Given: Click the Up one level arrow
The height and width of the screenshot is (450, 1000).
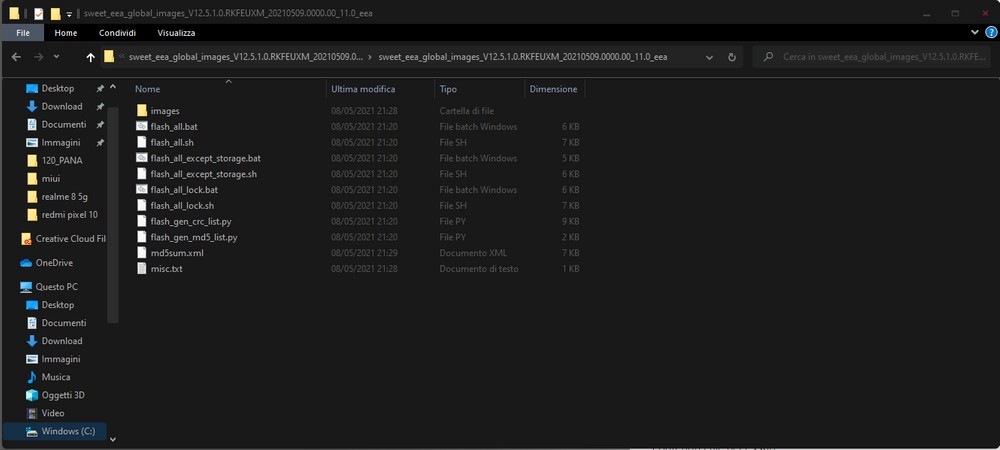Looking at the screenshot, I should click(x=91, y=57).
